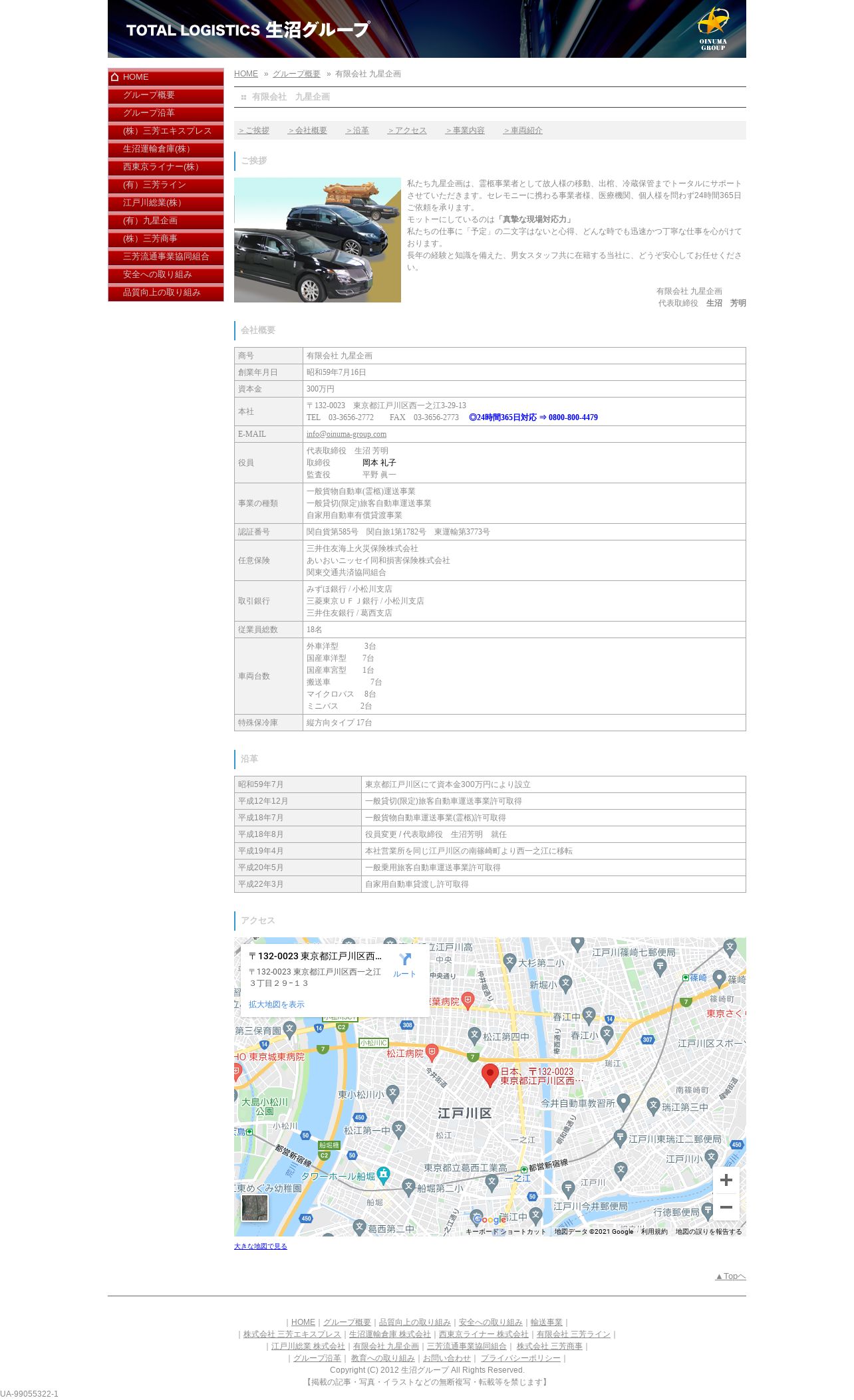Click footer HOME link
854x1400 pixels.
[x=303, y=1322]
